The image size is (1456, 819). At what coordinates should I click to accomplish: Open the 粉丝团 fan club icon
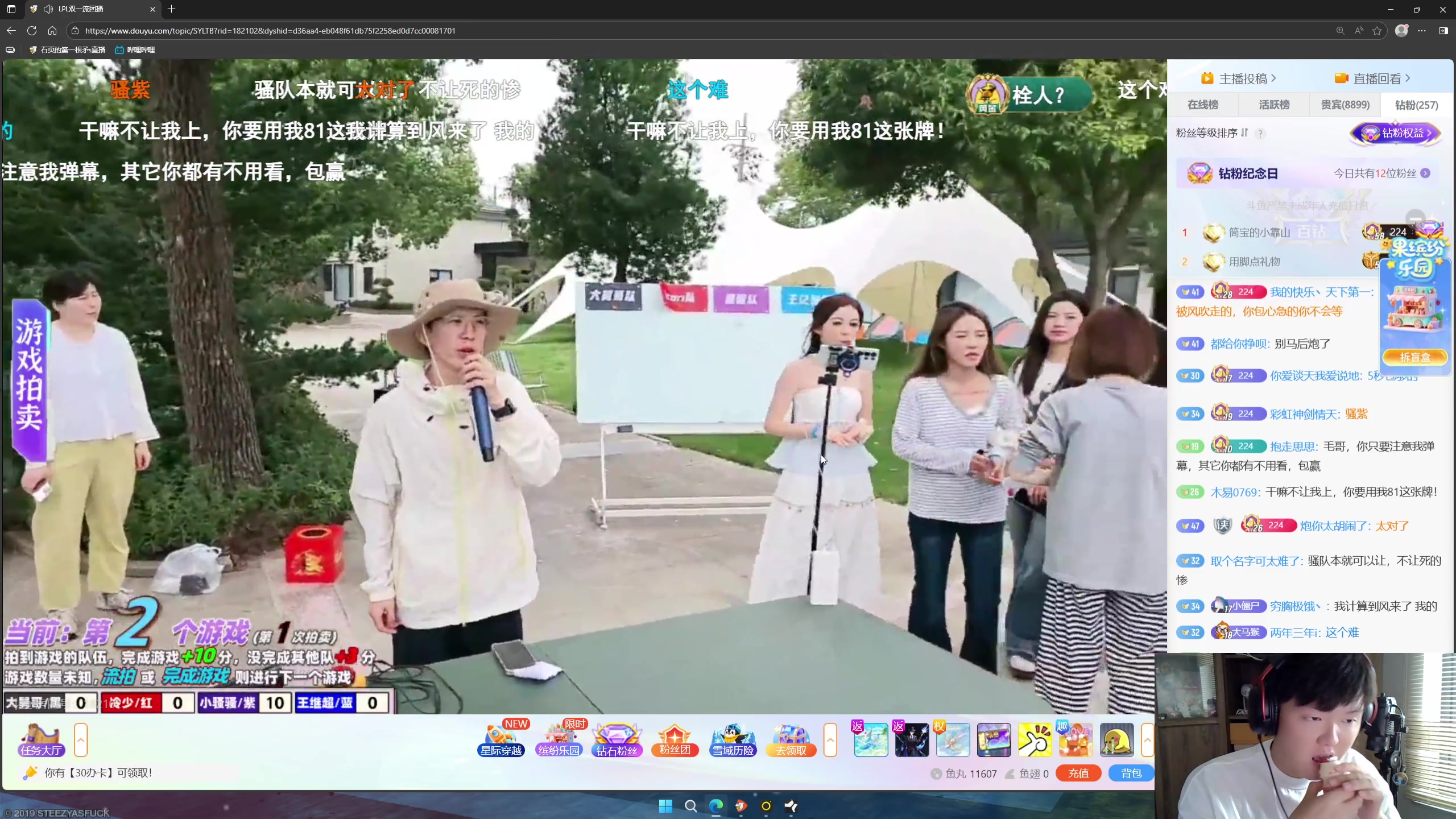click(x=675, y=739)
